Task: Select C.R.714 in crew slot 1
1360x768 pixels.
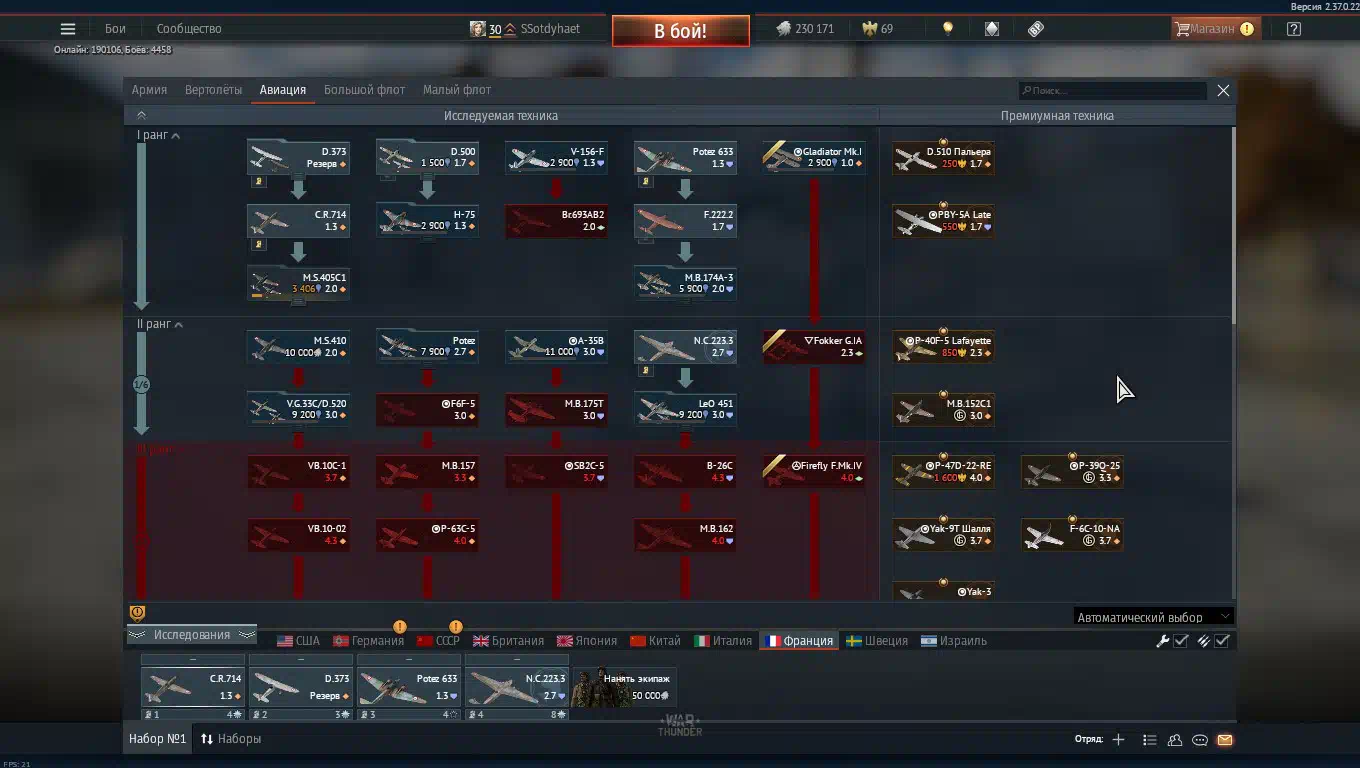Action: pos(193,687)
